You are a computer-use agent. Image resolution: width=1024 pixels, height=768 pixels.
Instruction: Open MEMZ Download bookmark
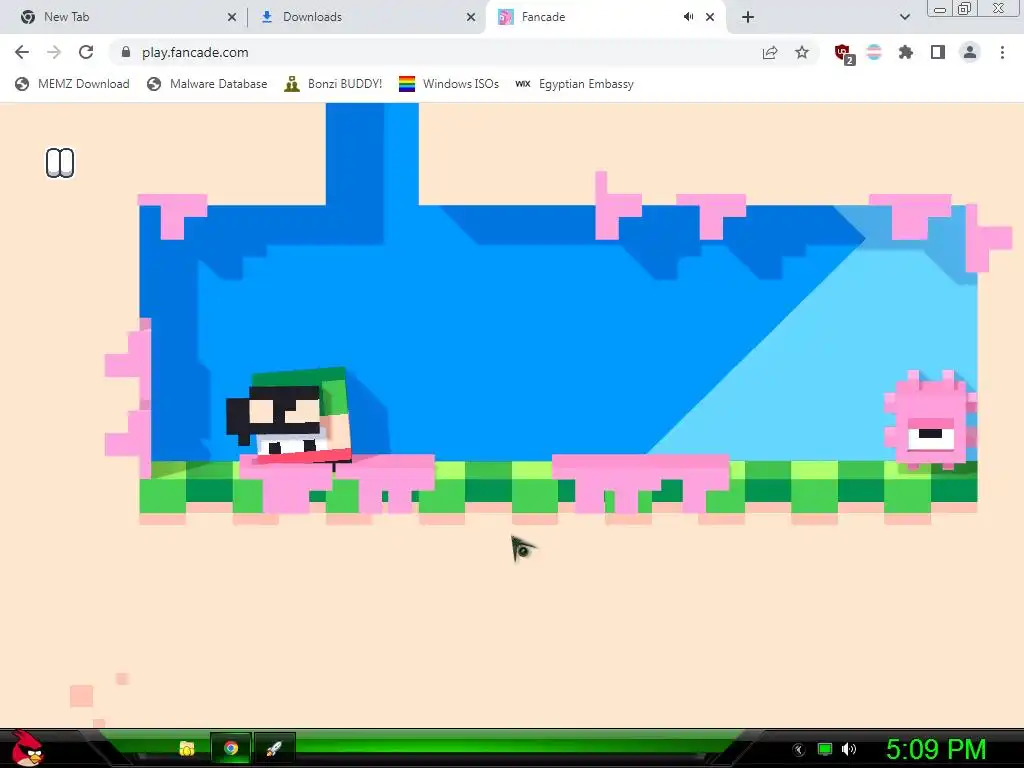pos(72,84)
